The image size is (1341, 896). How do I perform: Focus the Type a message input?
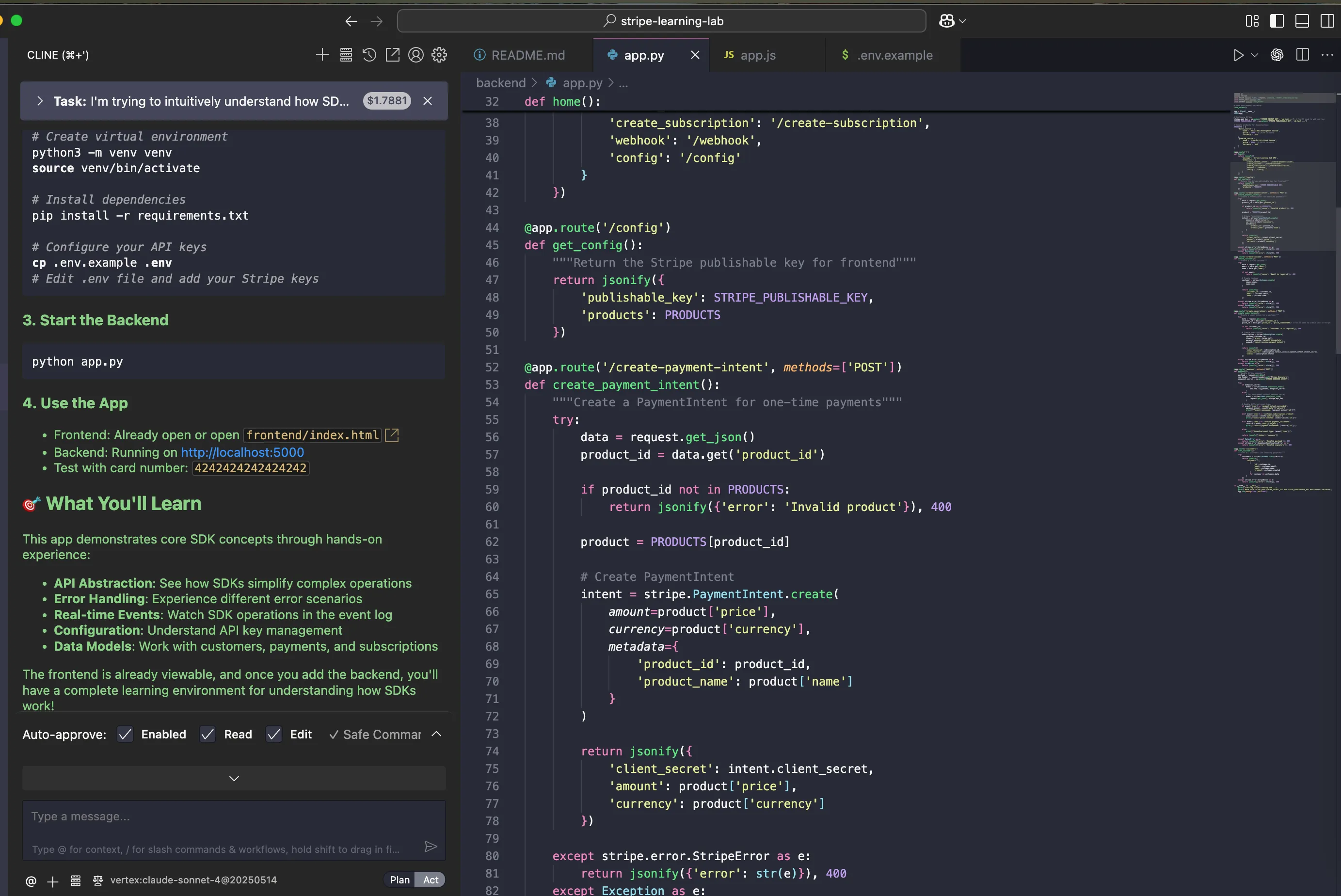[x=228, y=816]
